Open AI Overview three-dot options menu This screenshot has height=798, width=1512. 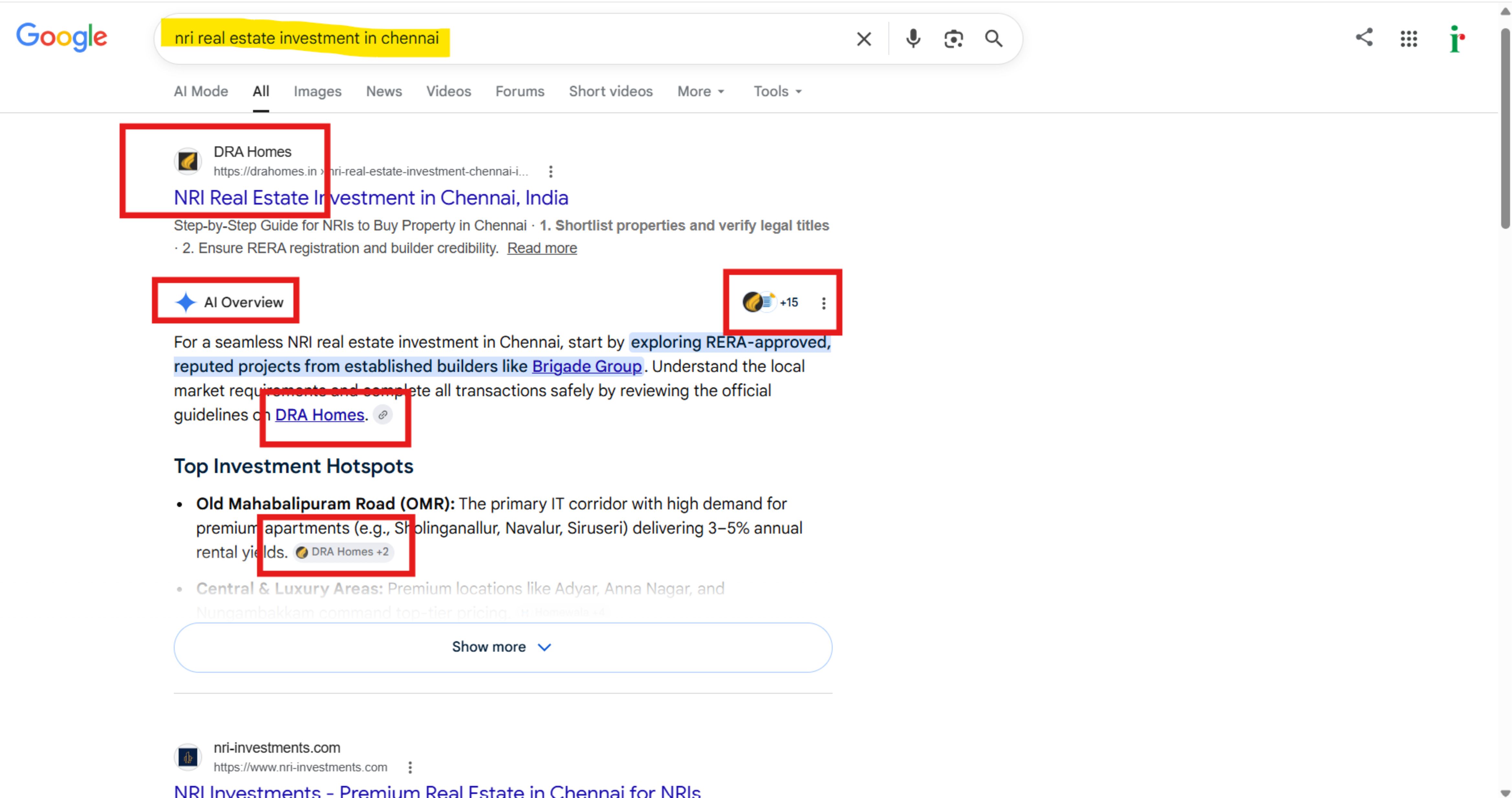tap(824, 303)
